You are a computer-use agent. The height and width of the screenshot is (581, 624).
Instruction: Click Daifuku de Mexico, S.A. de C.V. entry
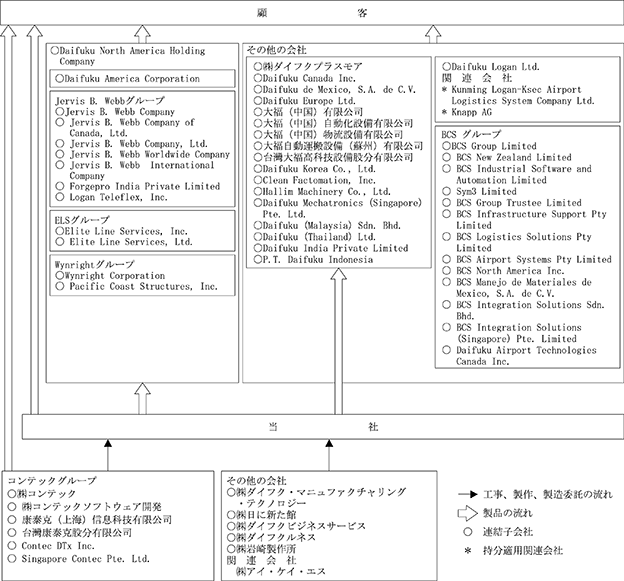(335, 90)
